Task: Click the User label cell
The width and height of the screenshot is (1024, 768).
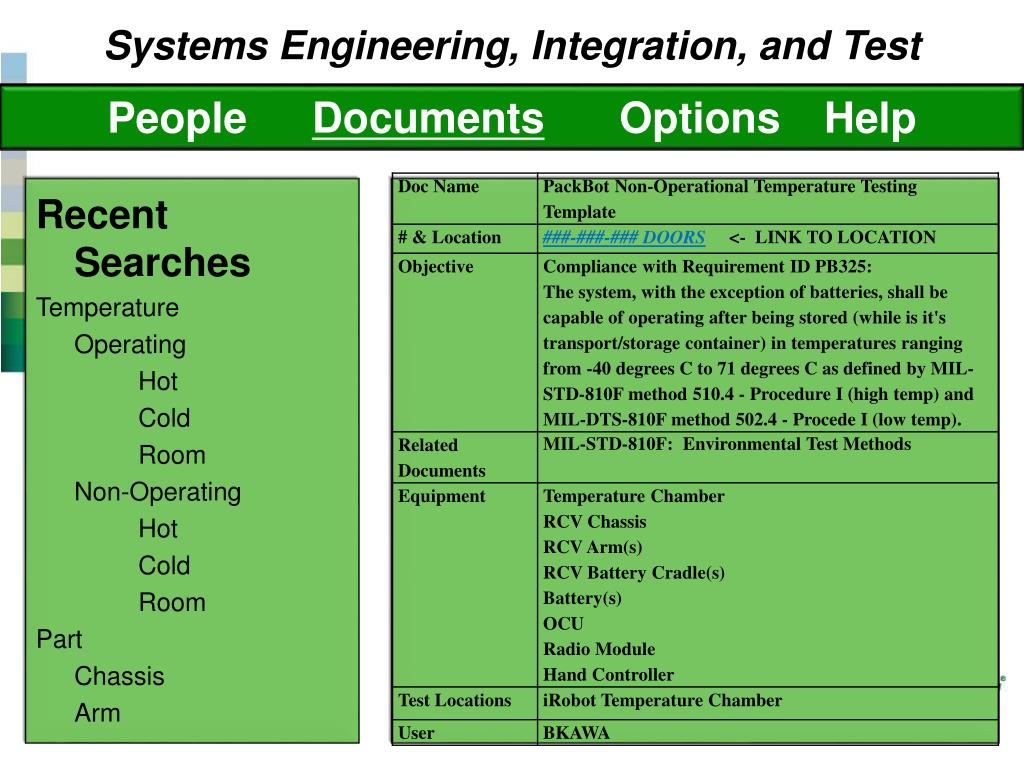Action: point(464,732)
